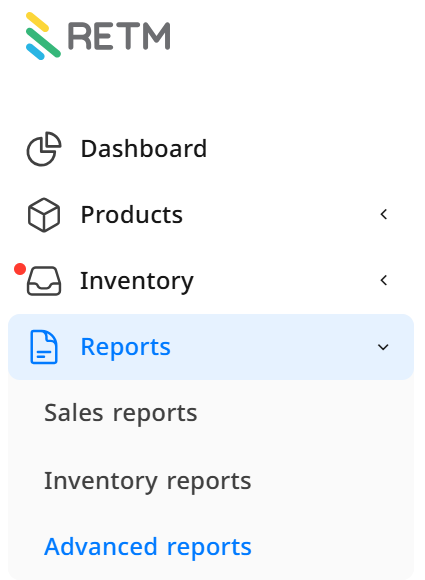Screen dimensions: 425x580
Task: Click the RETM logo
Action: pos(98,36)
